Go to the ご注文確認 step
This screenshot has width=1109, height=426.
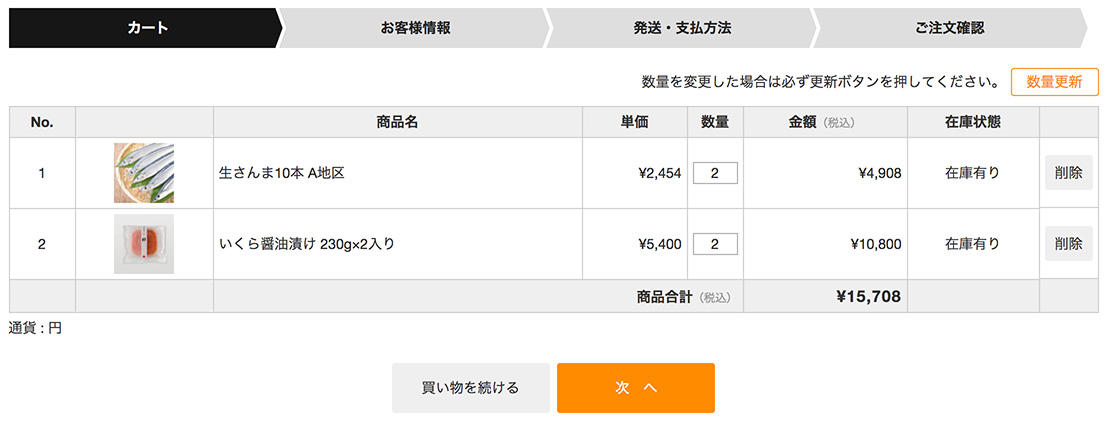pyautogui.click(x=950, y=28)
